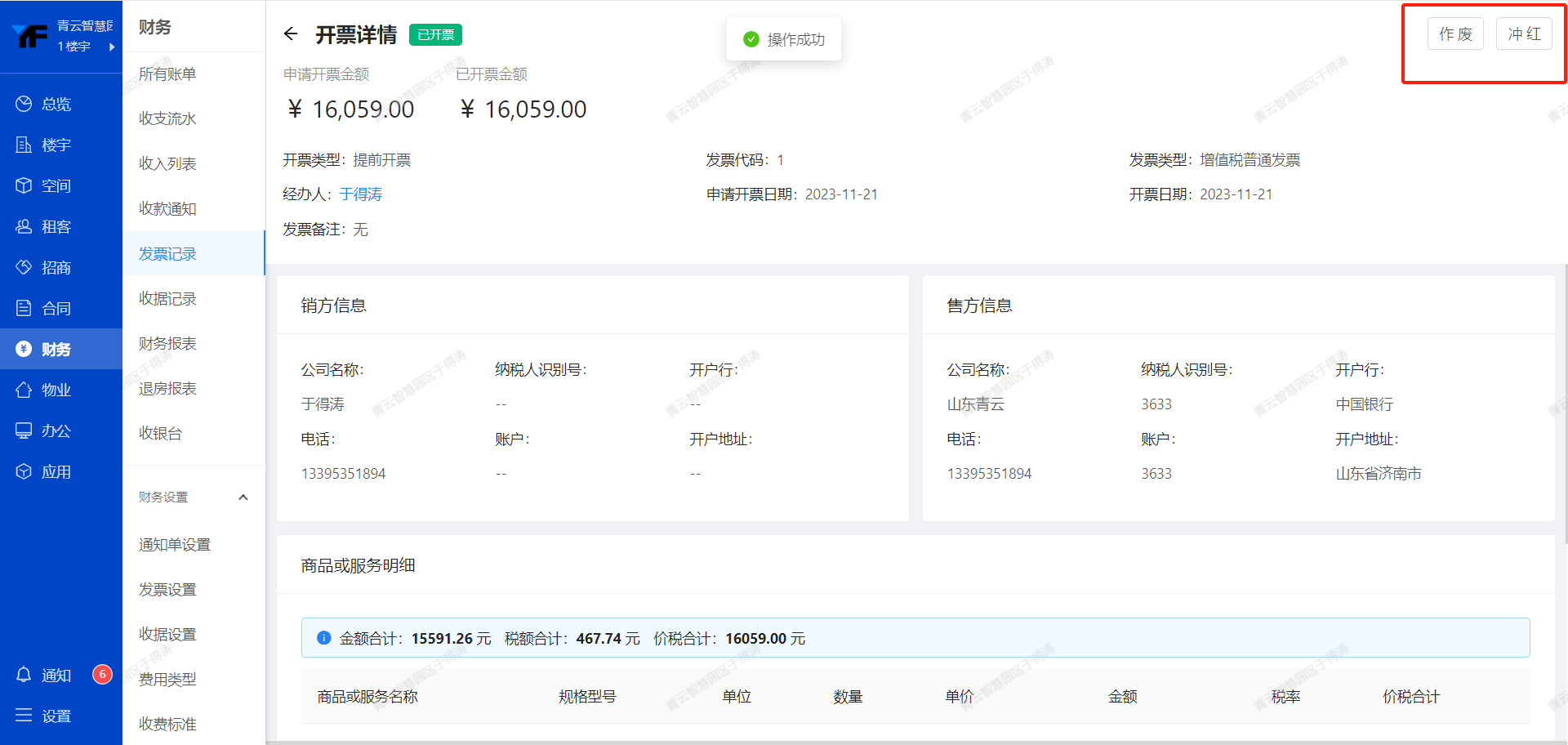1568x745 pixels.
Task: Open 收据记录 in finance menu
Action: [x=167, y=299]
